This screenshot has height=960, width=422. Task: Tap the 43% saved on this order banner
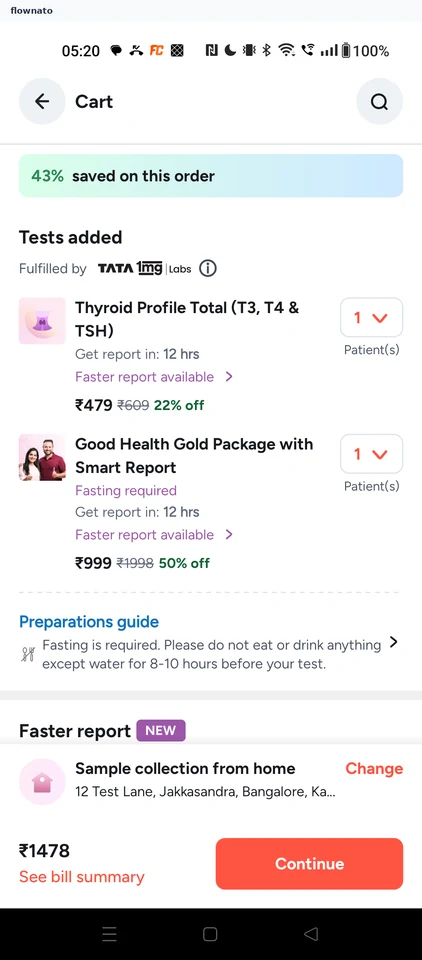point(211,176)
